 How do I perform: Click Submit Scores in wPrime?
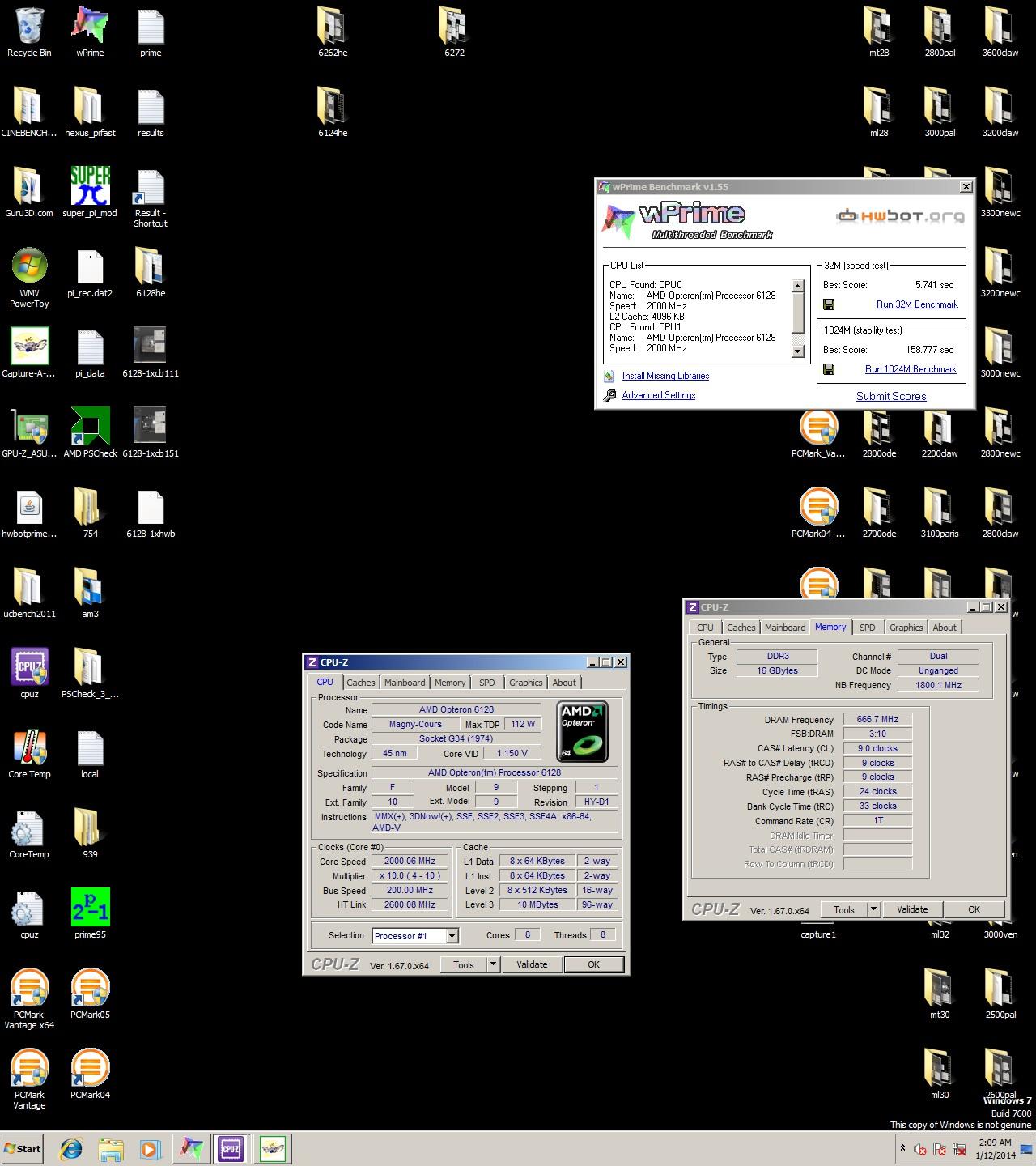point(891,396)
